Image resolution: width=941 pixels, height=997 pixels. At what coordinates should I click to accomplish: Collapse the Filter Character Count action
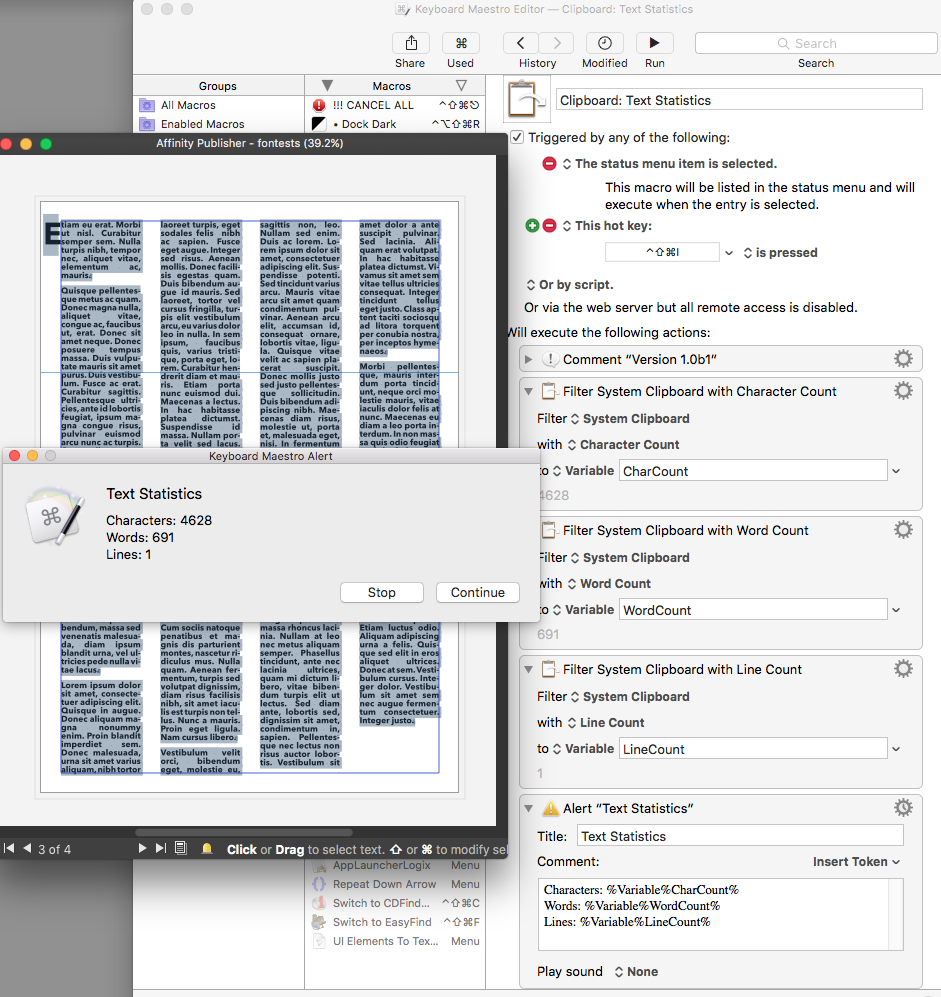(x=528, y=392)
